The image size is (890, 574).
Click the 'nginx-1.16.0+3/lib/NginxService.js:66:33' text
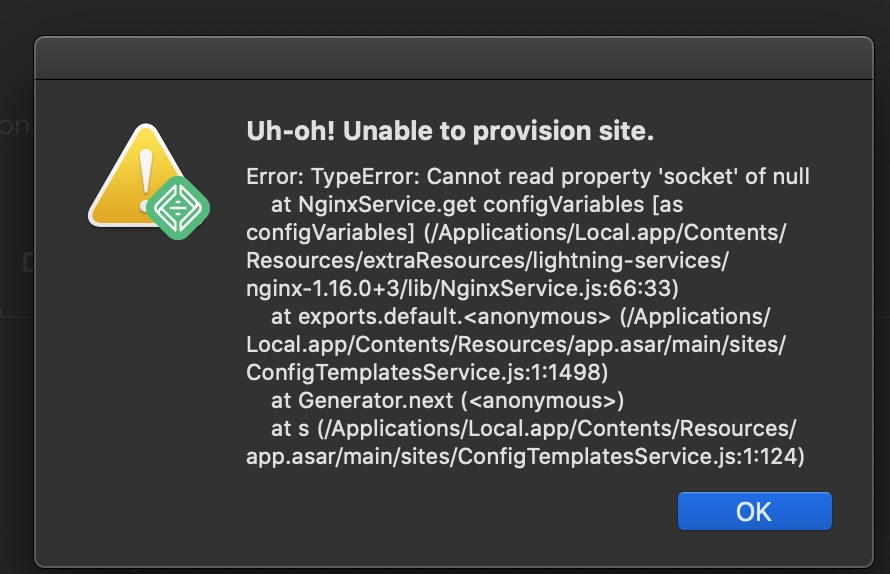(x=462, y=288)
